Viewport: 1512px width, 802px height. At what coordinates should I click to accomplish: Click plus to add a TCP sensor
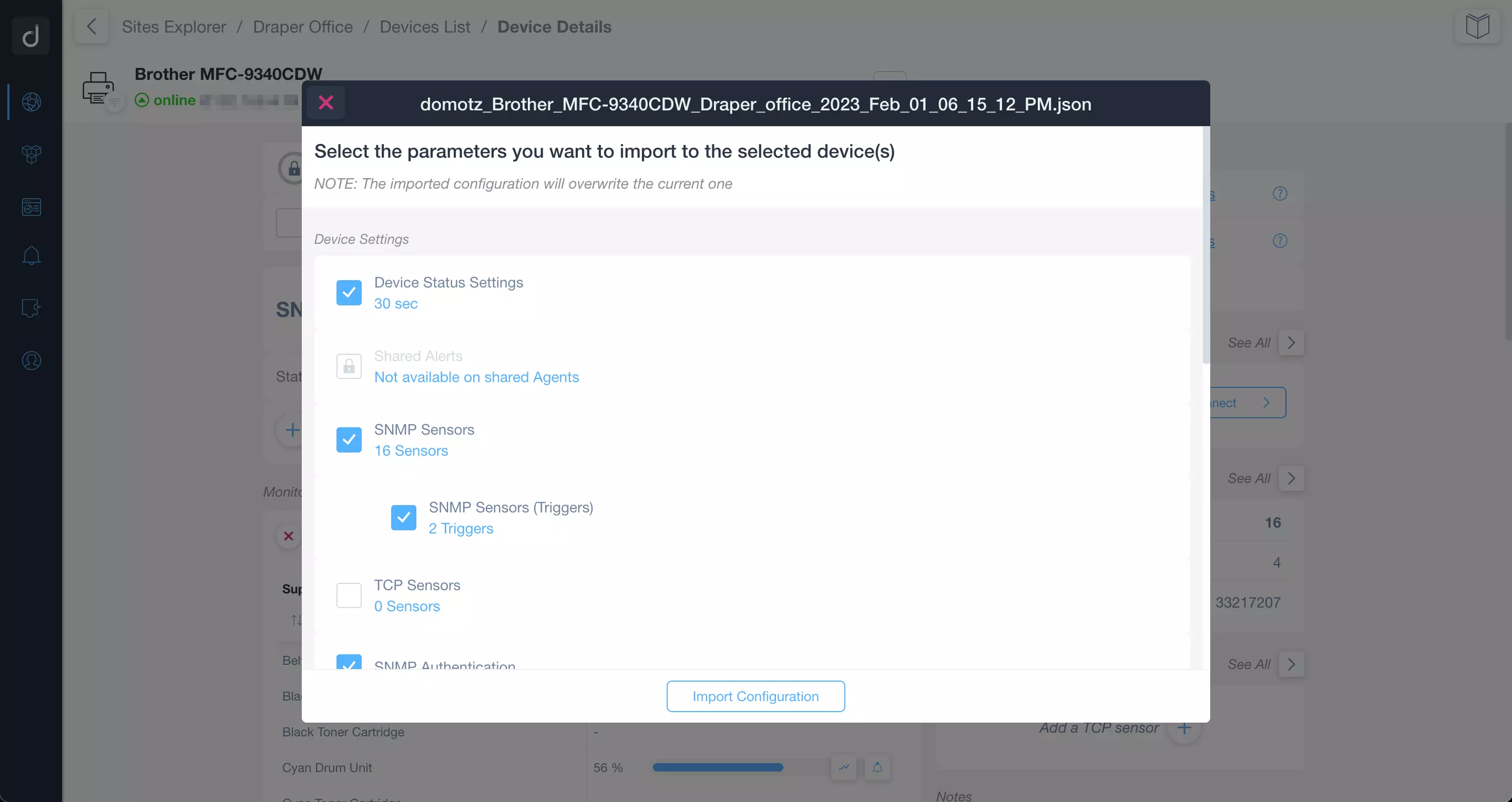point(1184,728)
